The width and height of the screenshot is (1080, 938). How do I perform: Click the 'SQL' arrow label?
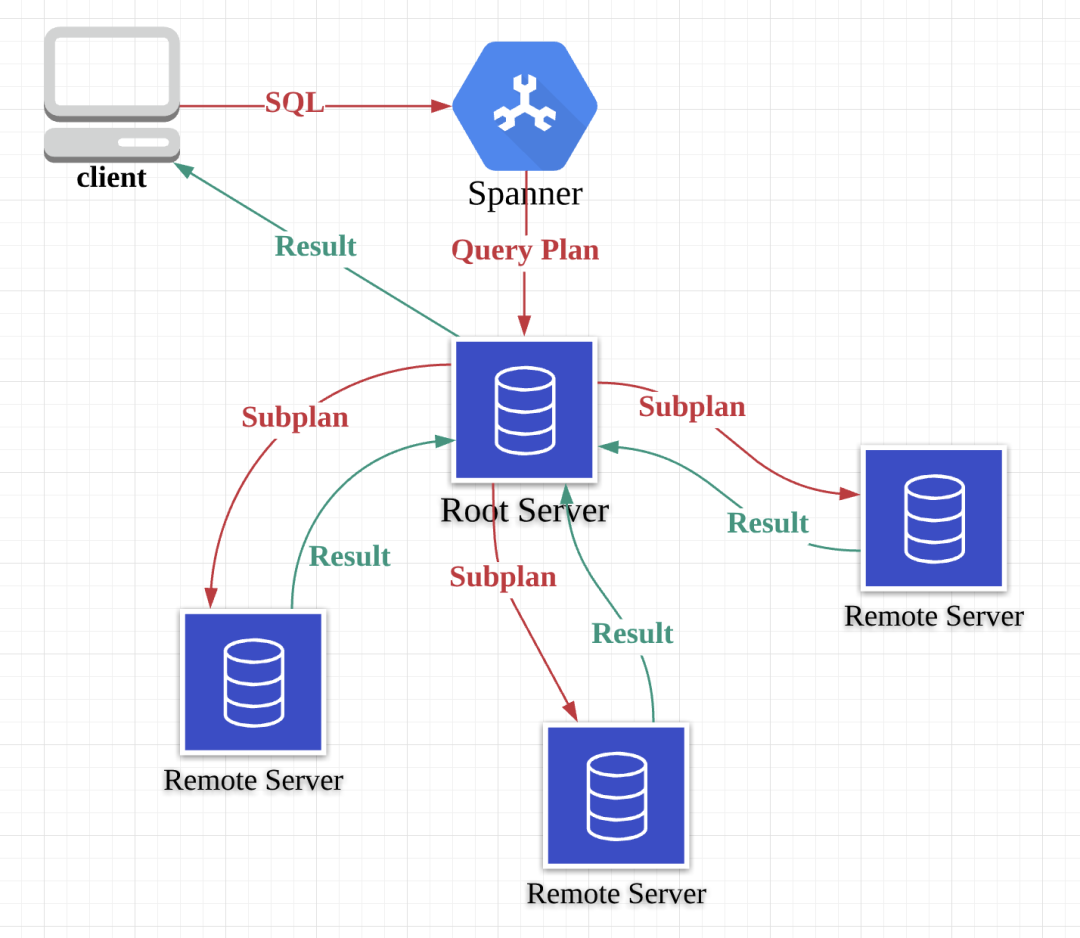click(x=294, y=103)
